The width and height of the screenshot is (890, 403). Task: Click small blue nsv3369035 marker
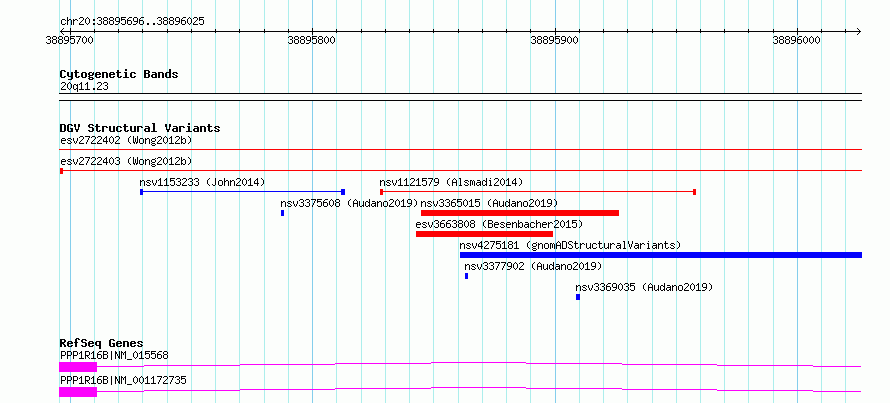[578, 297]
